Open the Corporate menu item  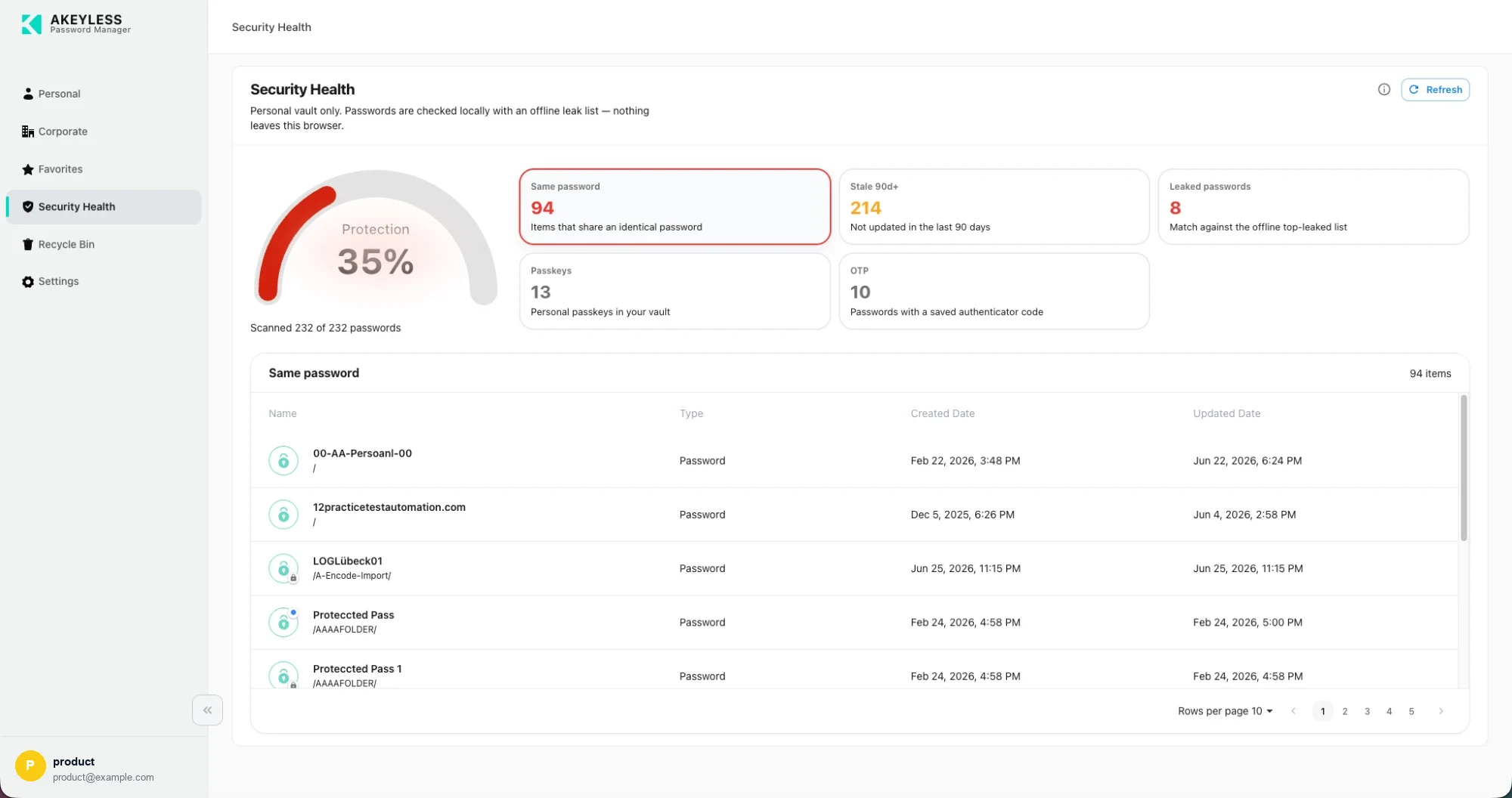click(x=104, y=131)
